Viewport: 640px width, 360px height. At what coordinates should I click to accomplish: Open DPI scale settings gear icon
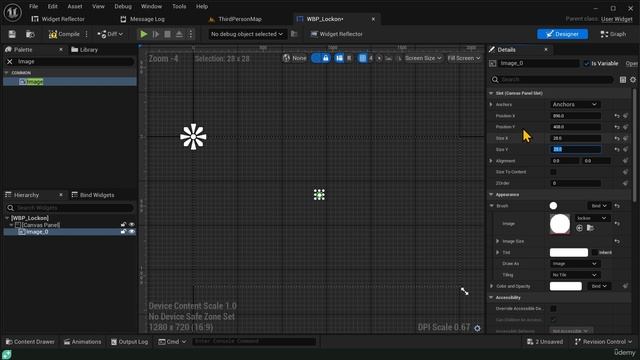pos(477,328)
